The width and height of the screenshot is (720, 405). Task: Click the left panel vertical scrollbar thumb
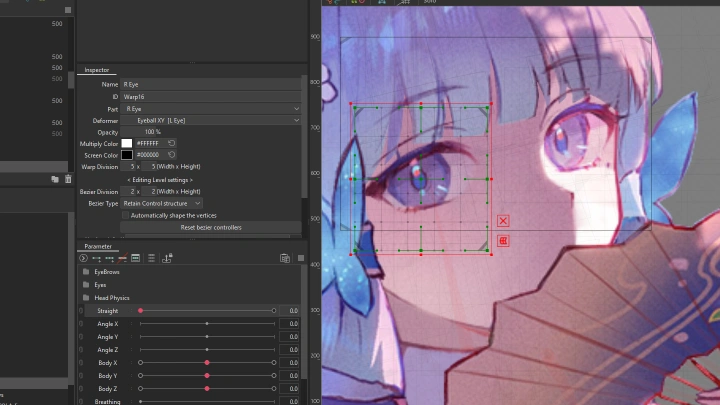(x=71, y=80)
